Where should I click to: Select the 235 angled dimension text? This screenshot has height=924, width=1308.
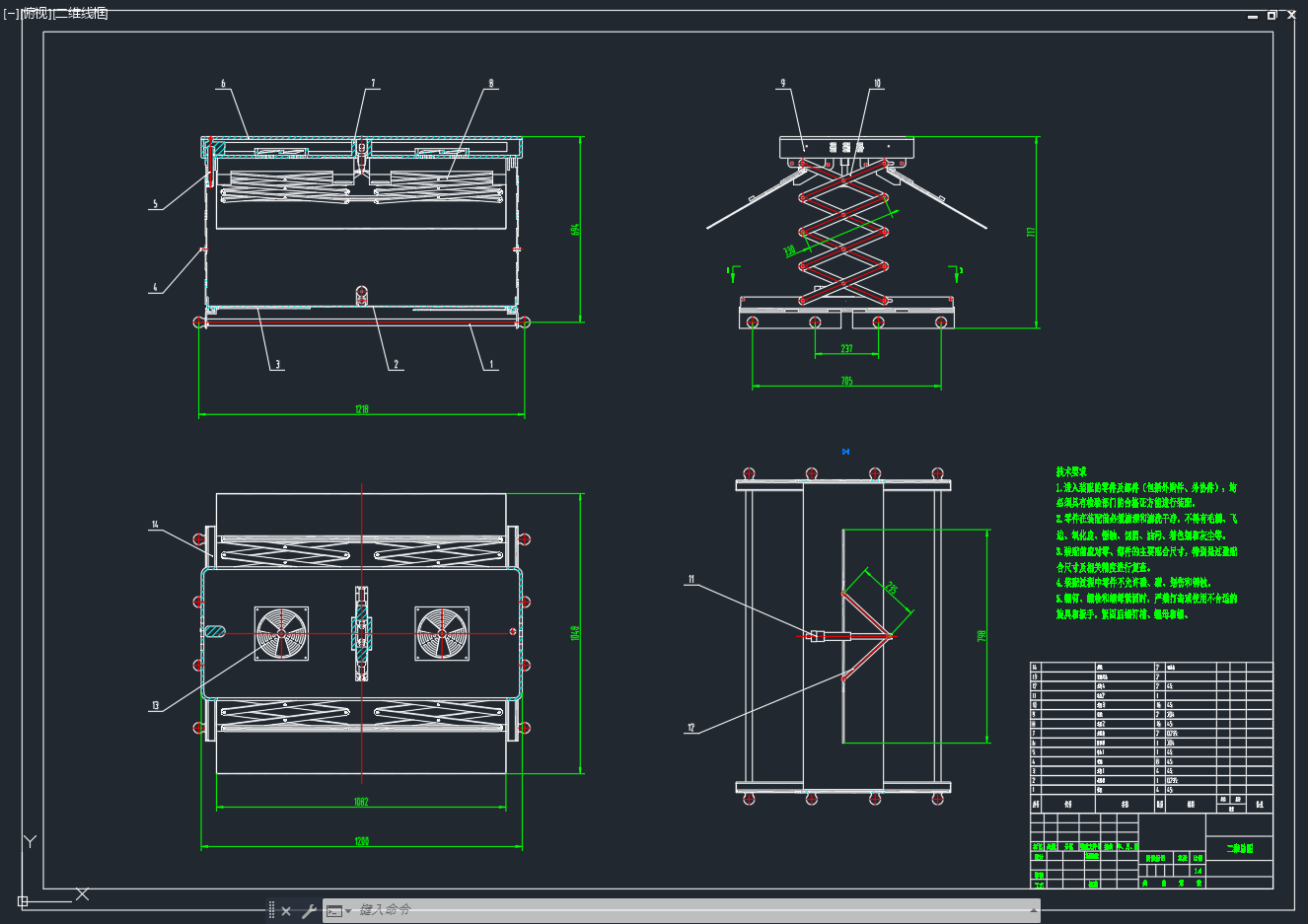(892, 589)
